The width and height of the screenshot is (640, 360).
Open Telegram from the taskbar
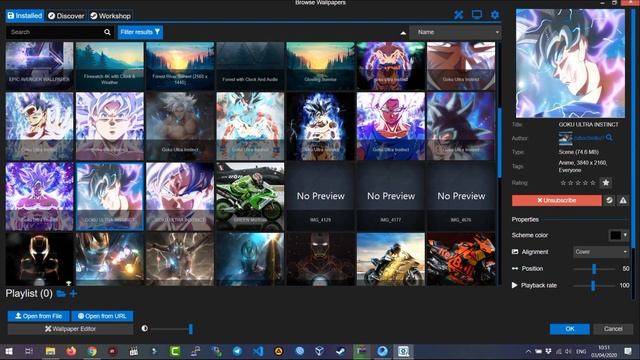click(237, 351)
